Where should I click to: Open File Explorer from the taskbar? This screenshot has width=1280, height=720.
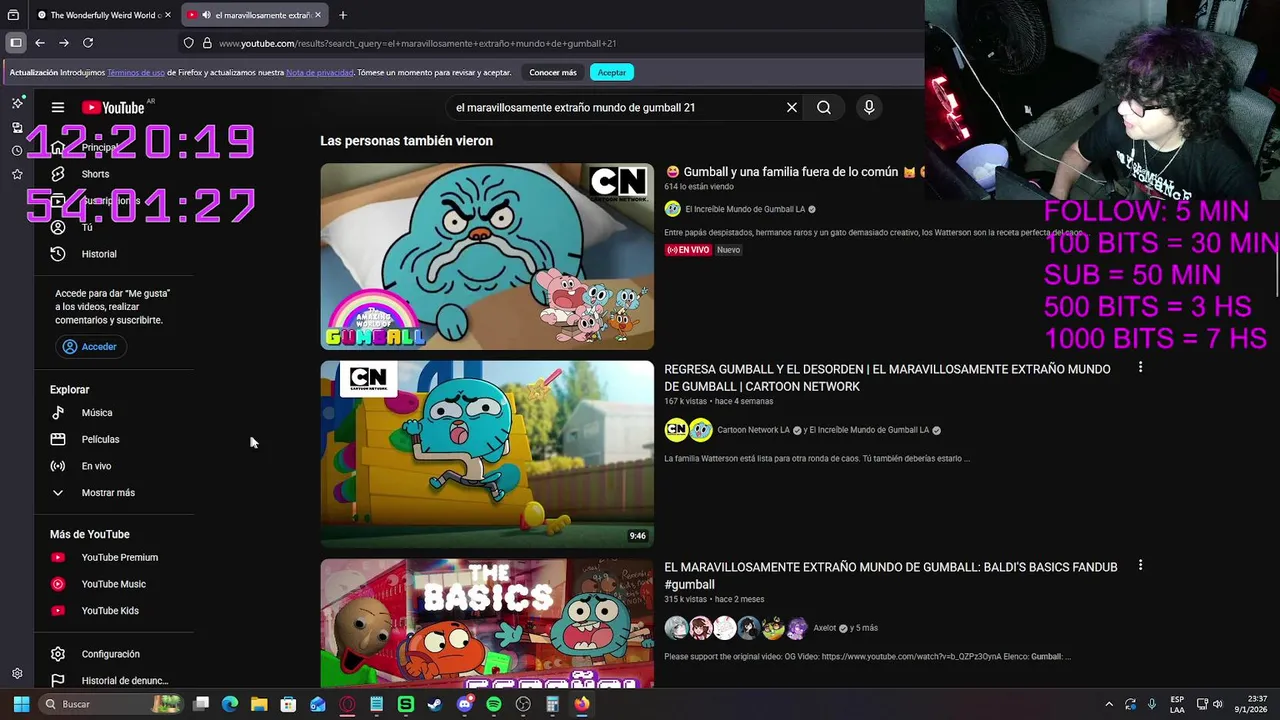pyautogui.click(x=259, y=704)
